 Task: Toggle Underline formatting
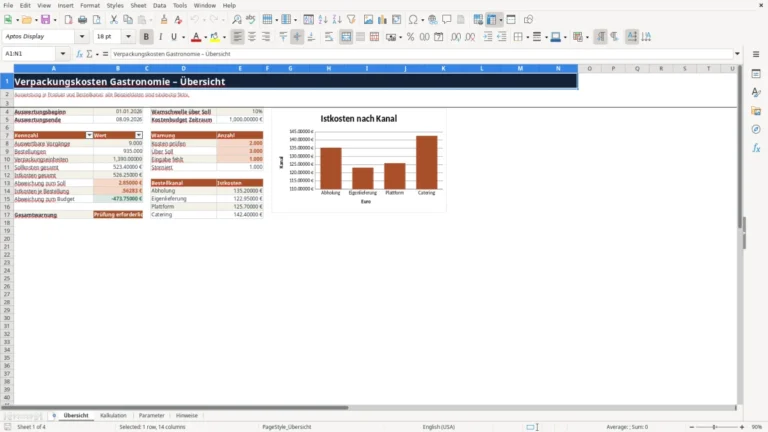coord(174,37)
